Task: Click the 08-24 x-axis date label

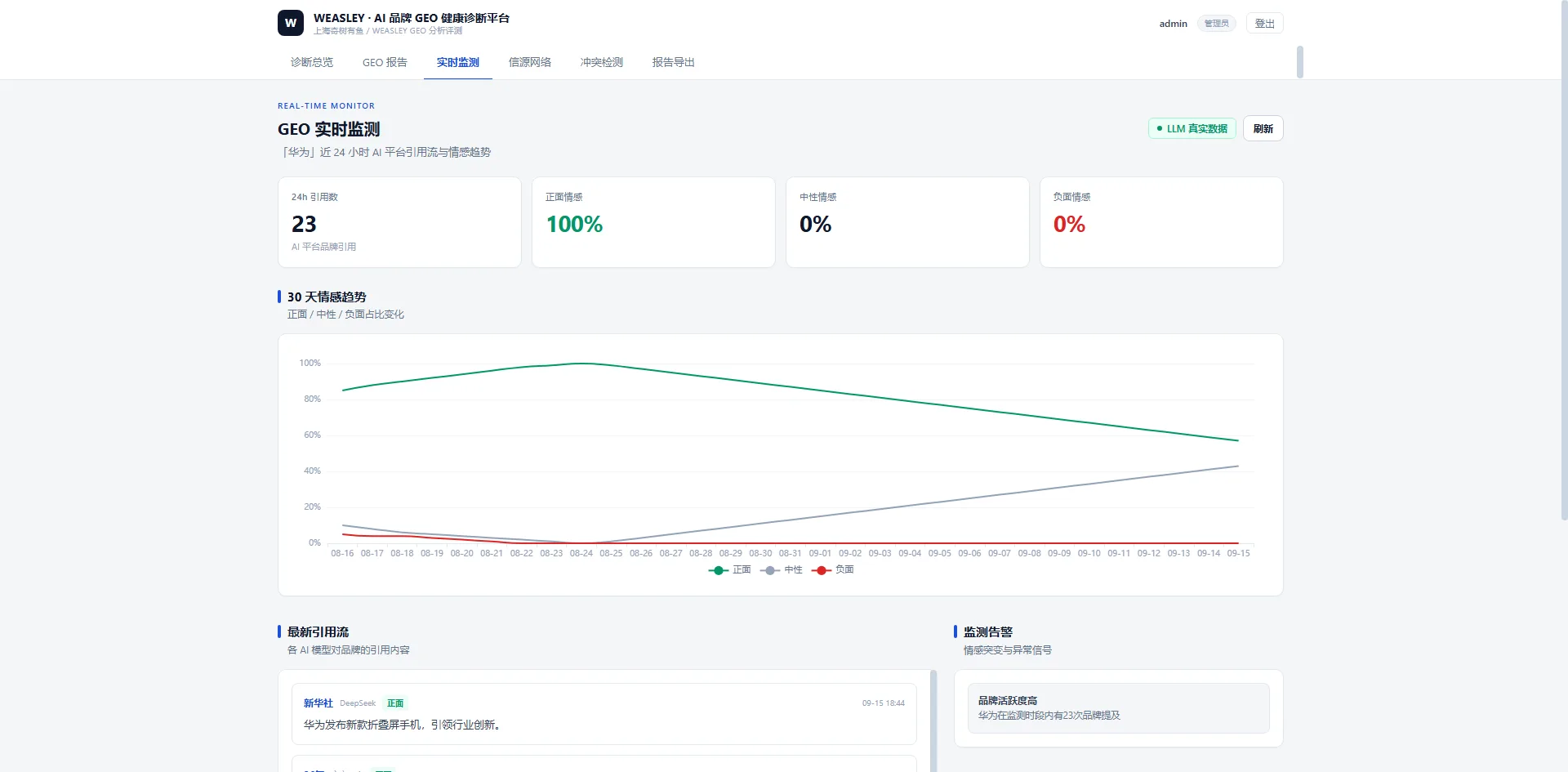Action: coord(581,553)
